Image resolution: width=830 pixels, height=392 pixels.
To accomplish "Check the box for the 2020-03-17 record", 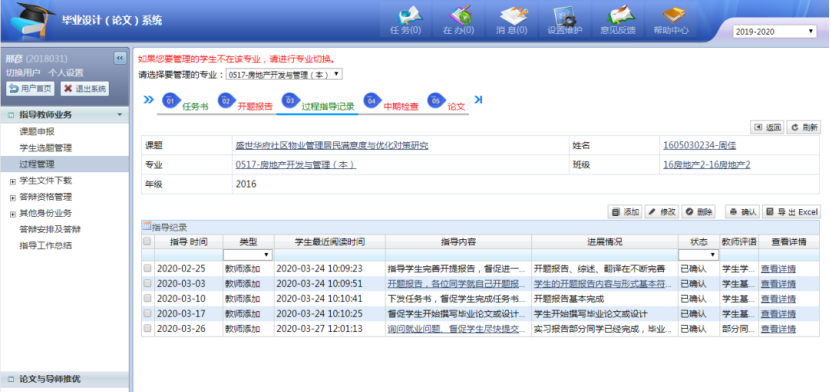I will (x=147, y=313).
